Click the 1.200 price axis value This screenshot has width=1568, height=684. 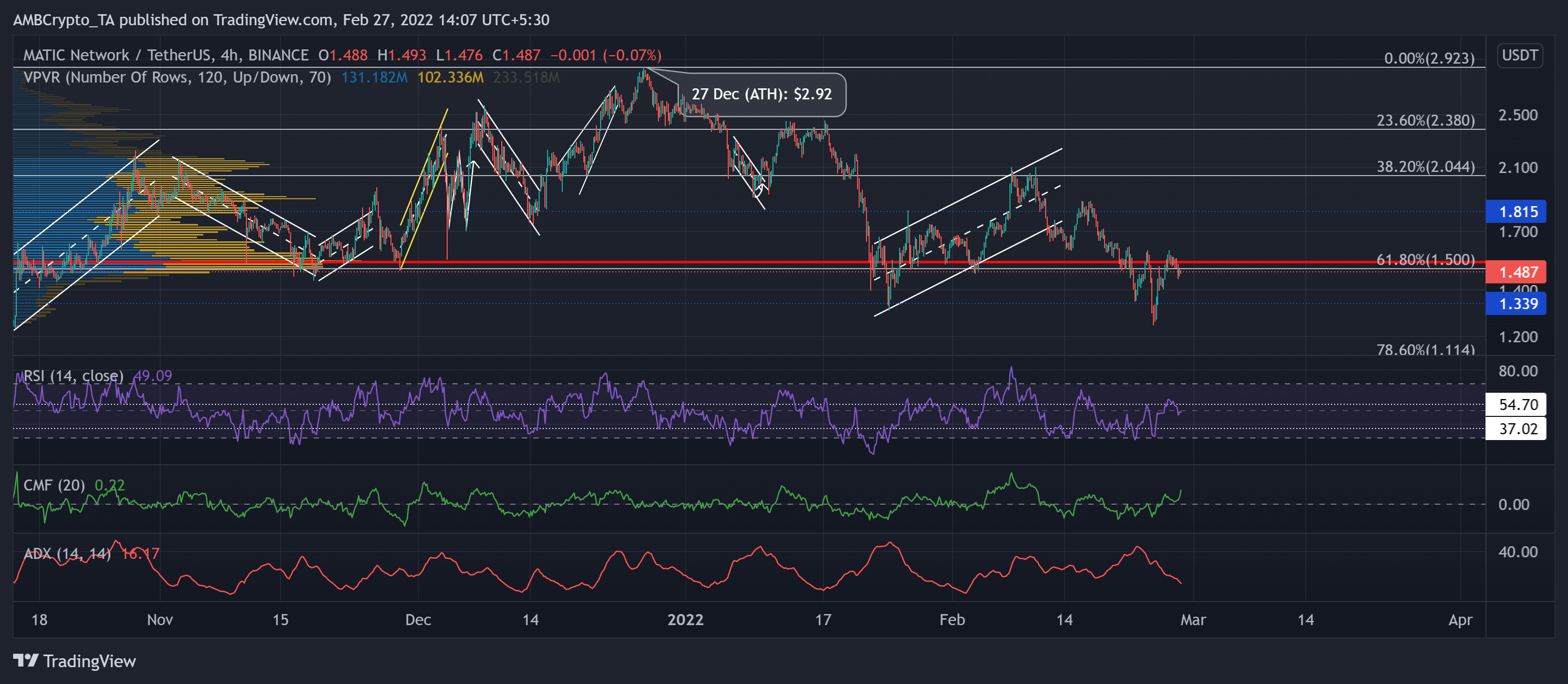point(1518,337)
